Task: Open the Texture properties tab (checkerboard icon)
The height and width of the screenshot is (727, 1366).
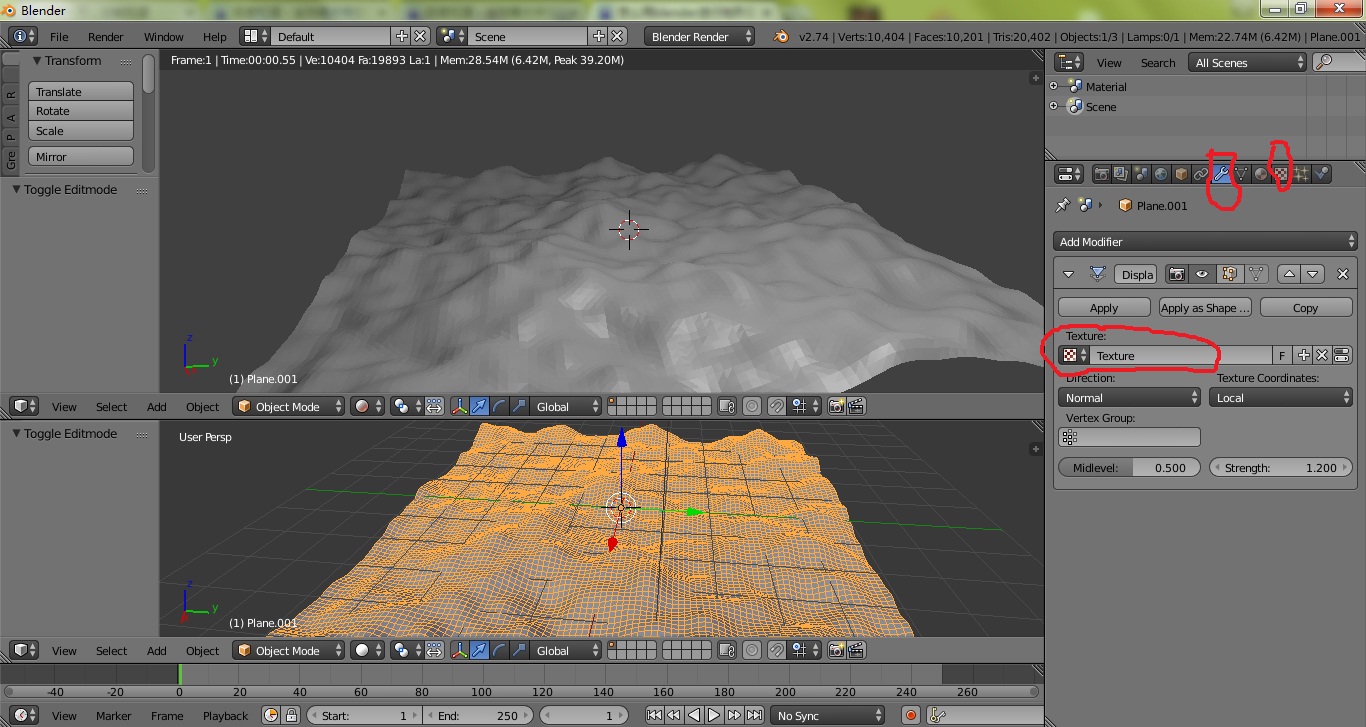Action: (x=1281, y=174)
